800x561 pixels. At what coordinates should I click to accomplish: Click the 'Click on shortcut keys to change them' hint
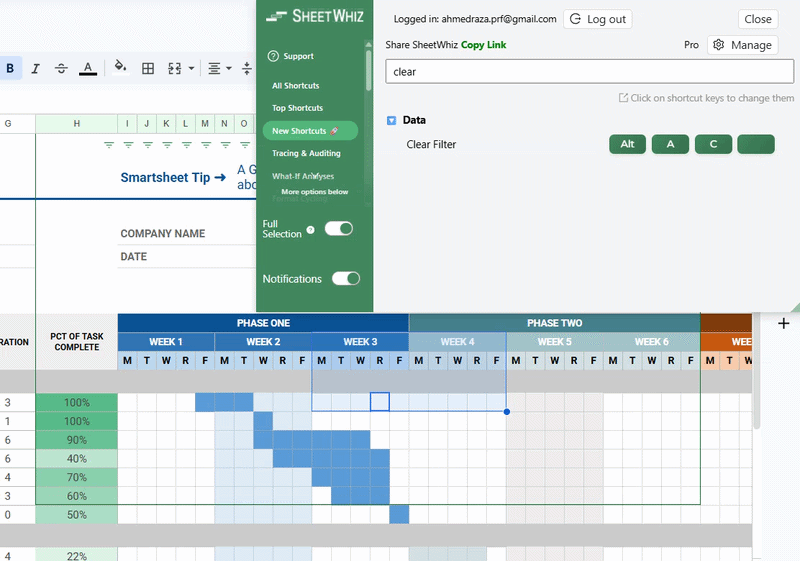coord(707,98)
